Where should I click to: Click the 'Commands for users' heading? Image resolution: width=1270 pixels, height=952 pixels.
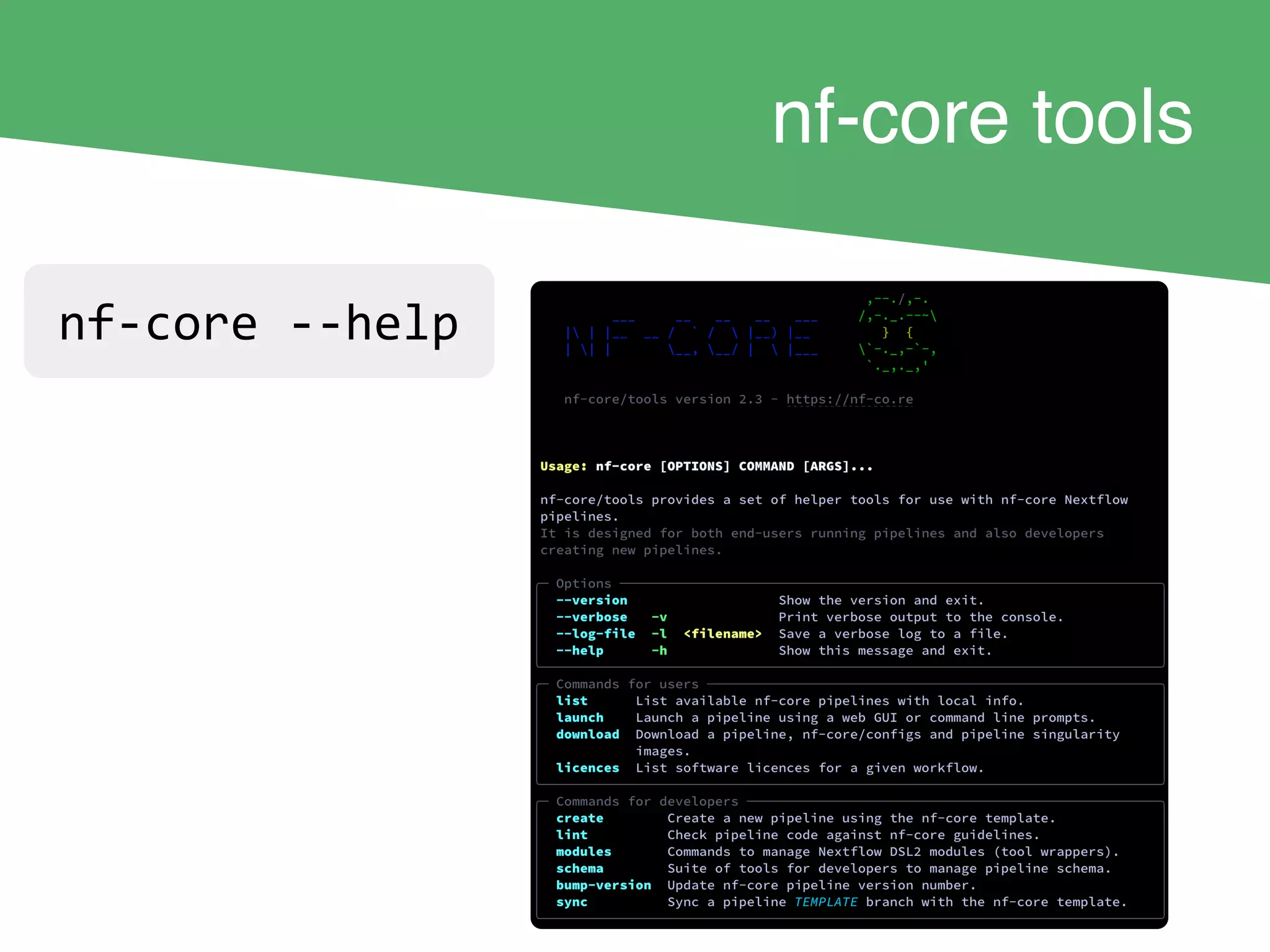click(x=627, y=684)
